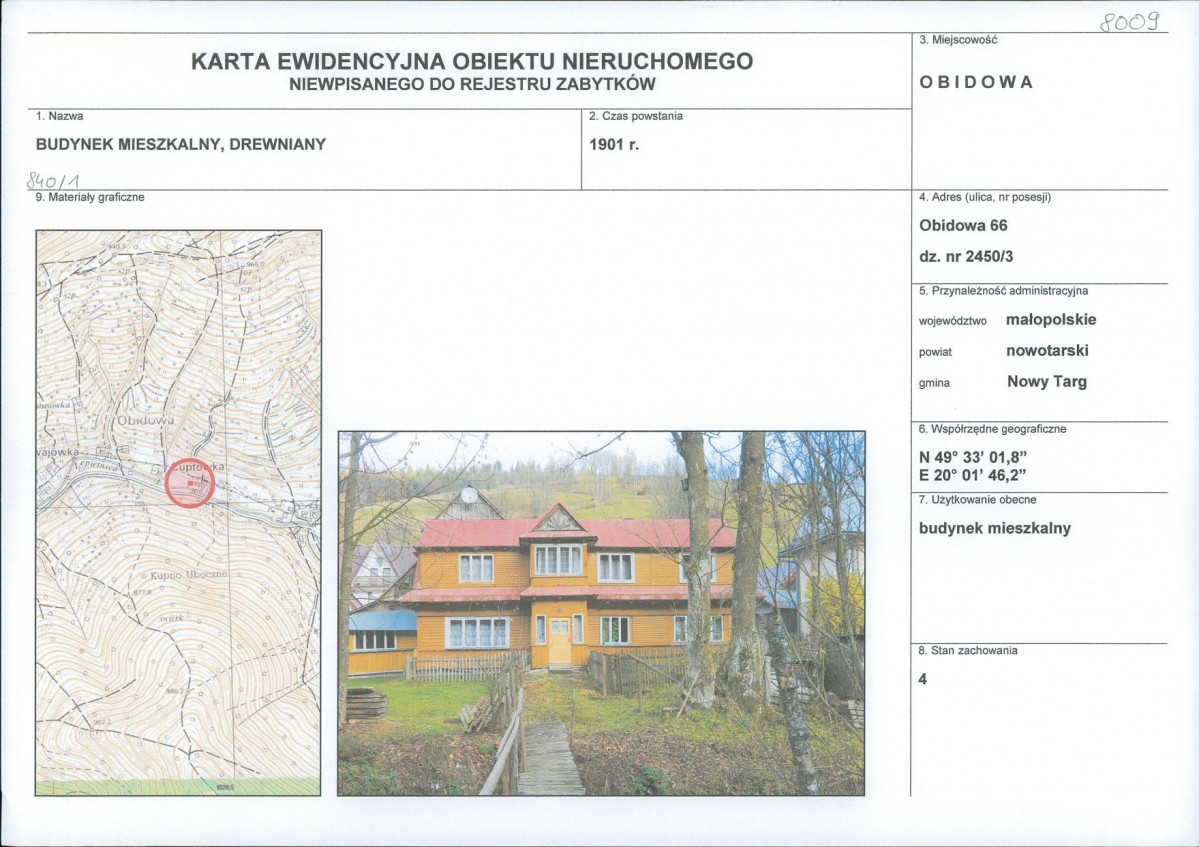Select the value 'Nowy Targ'
The height and width of the screenshot is (847, 1199).
1047,381
